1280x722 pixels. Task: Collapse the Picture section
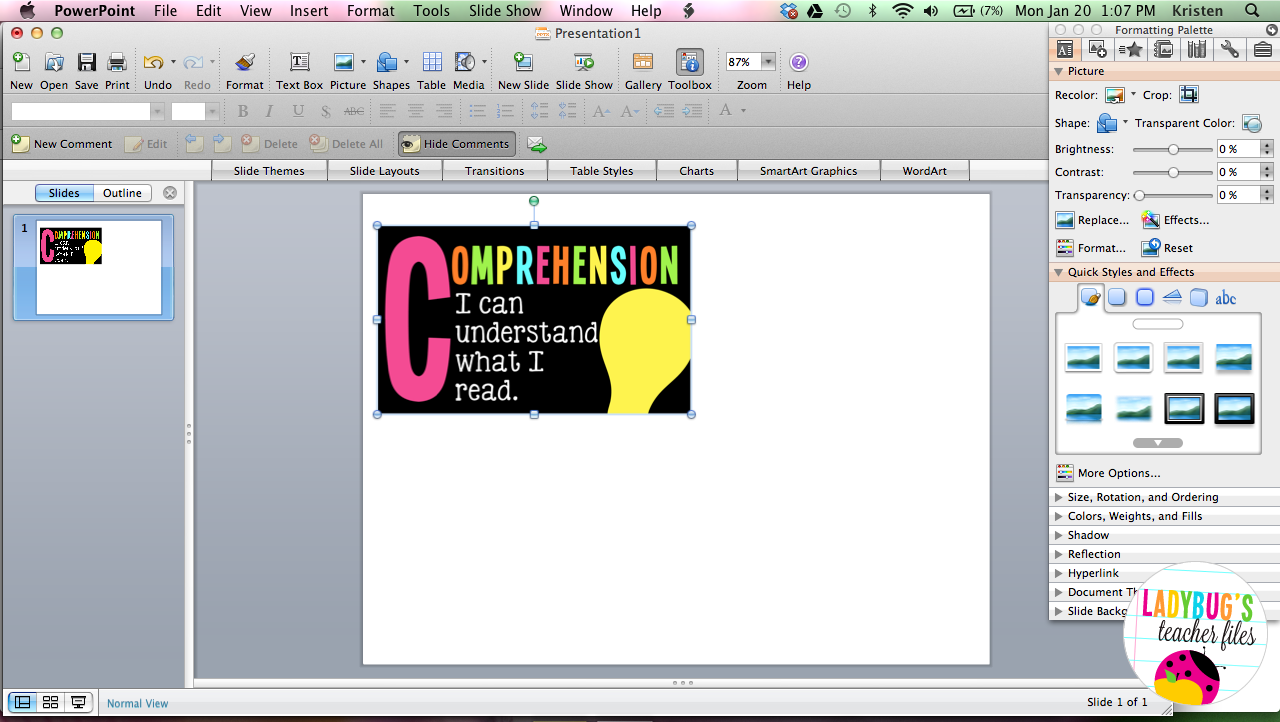tap(1058, 72)
